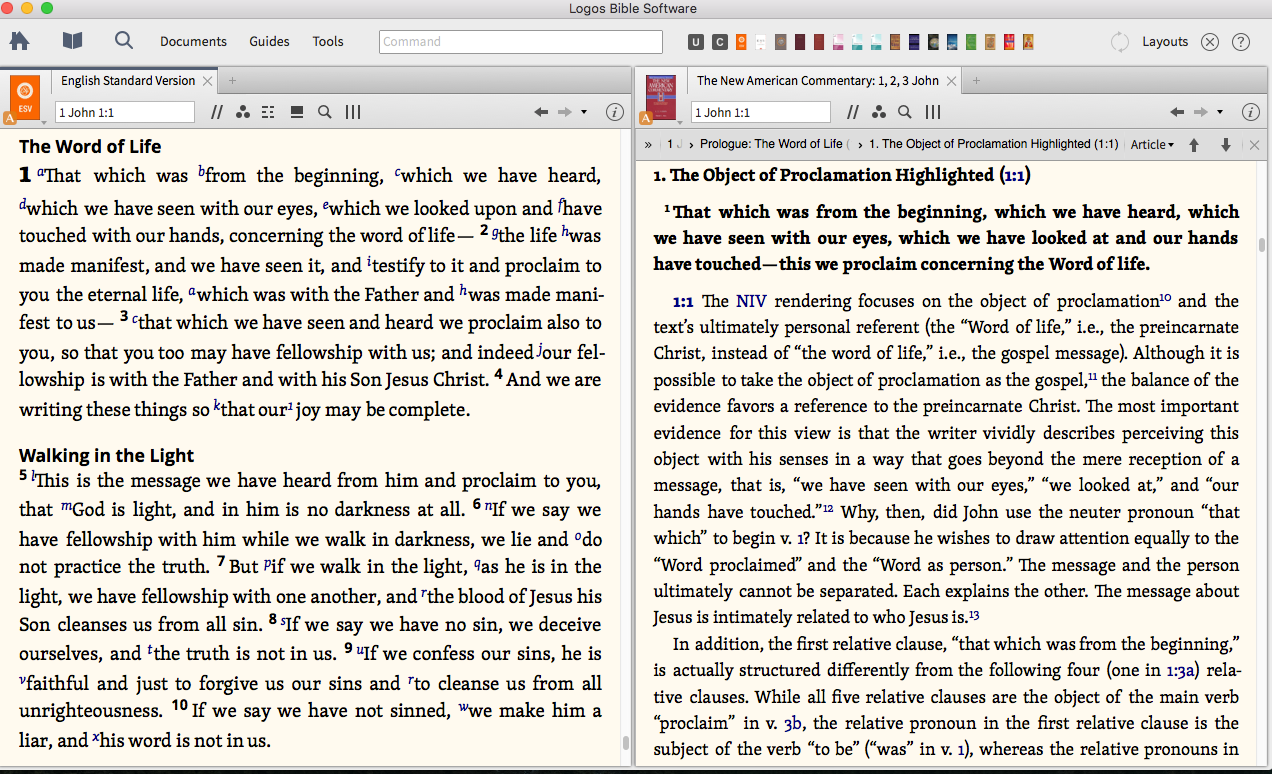The image size is (1272, 774).
Task: Open the Layouts menu
Action: click(1165, 42)
